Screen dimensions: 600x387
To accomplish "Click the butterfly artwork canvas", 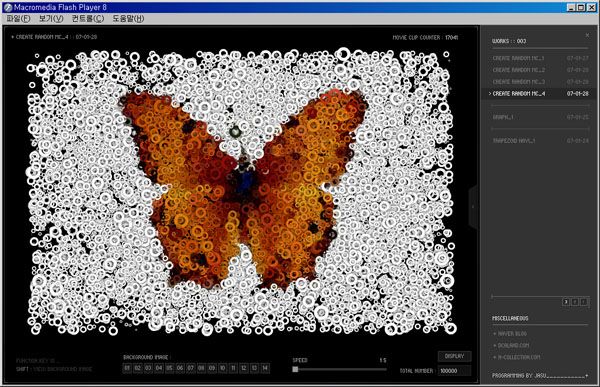I will tap(242, 191).
